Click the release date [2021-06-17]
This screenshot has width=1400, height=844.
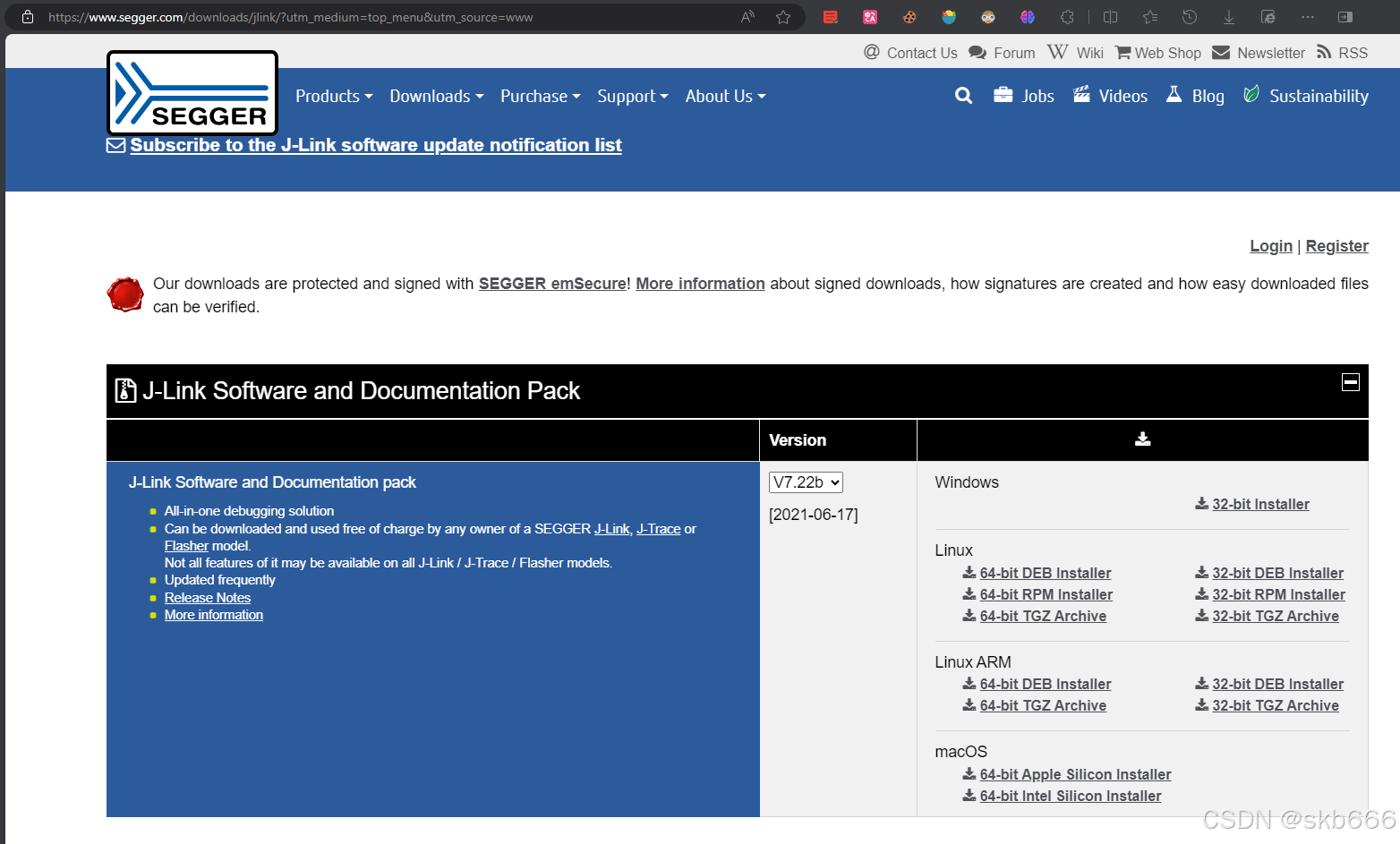(x=814, y=515)
